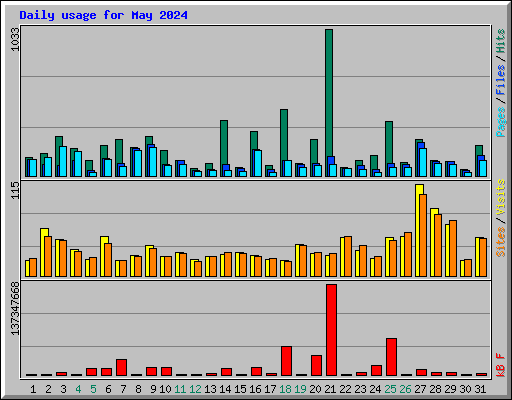
Task: Click the "115" visits axis value
Action: pyautogui.click(x=15, y=190)
